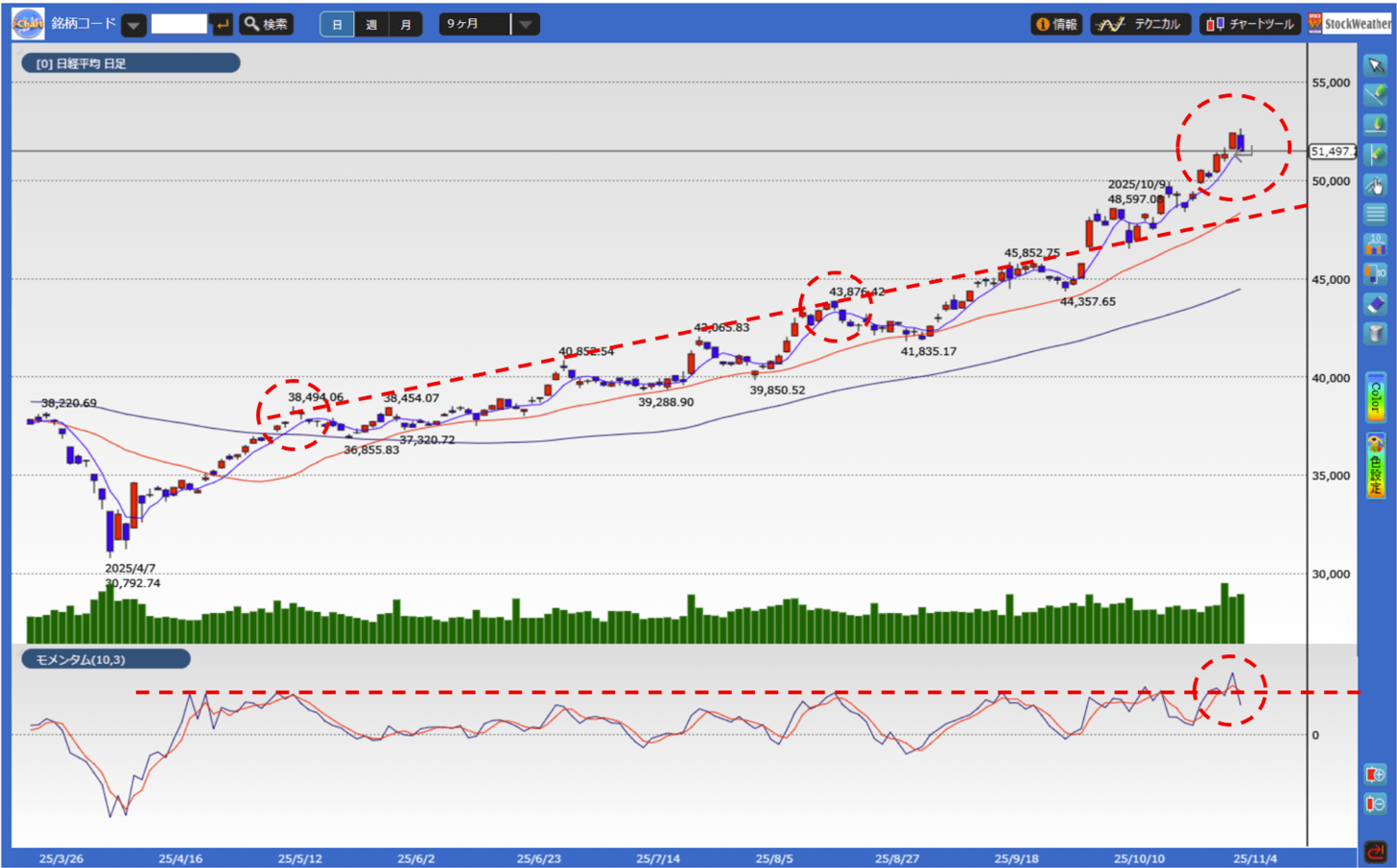Switch to daily (日) candle interval
The image size is (1397, 868).
click(x=337, y=24)
